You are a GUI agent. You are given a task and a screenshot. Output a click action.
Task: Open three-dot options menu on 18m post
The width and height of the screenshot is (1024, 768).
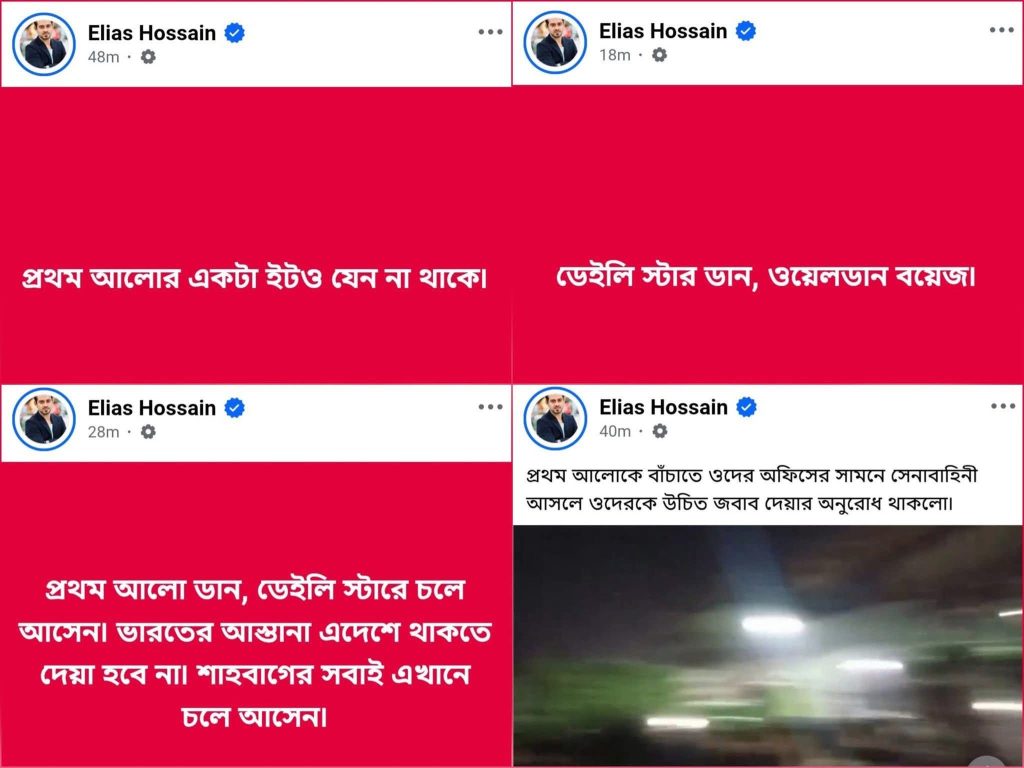1001,30
